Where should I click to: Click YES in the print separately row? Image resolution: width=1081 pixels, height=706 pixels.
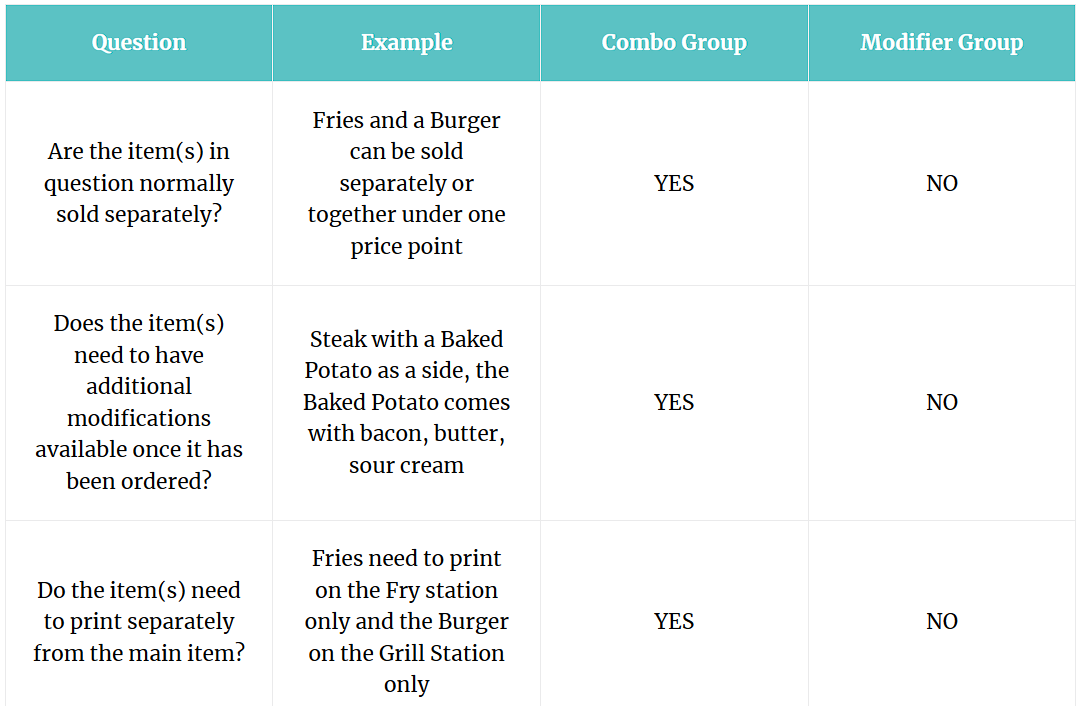pyautogui.click(x=674, y=621)
